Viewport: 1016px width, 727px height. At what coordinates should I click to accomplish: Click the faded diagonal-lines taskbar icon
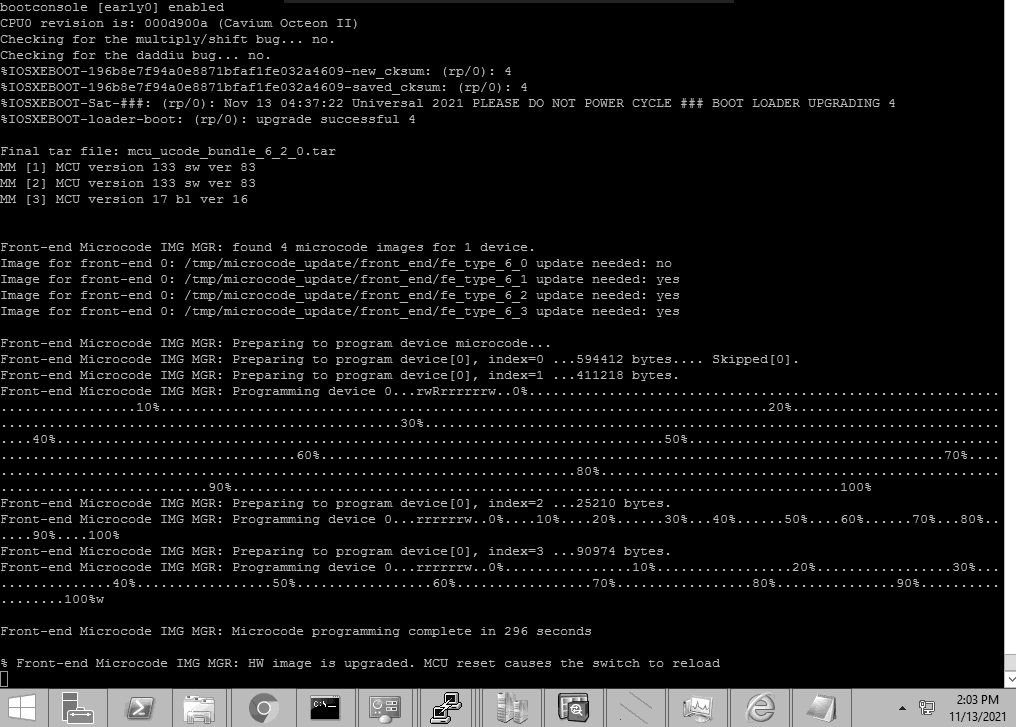click(x=635, y=708)
